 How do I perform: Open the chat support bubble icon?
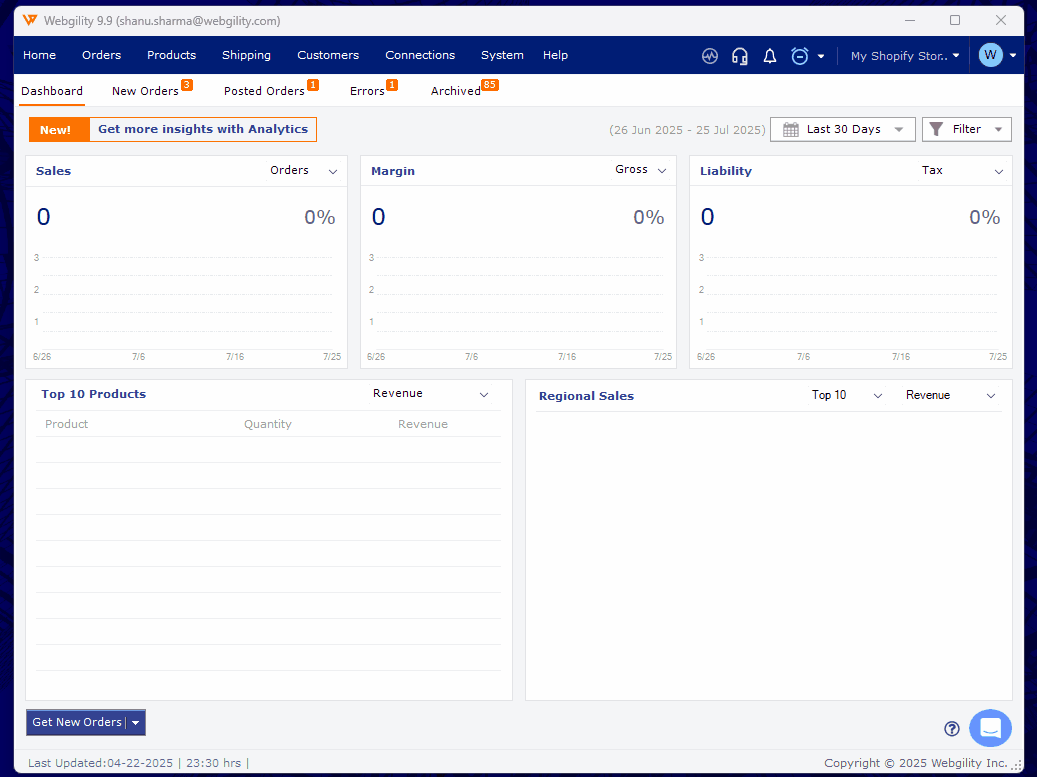click(990, 728)
